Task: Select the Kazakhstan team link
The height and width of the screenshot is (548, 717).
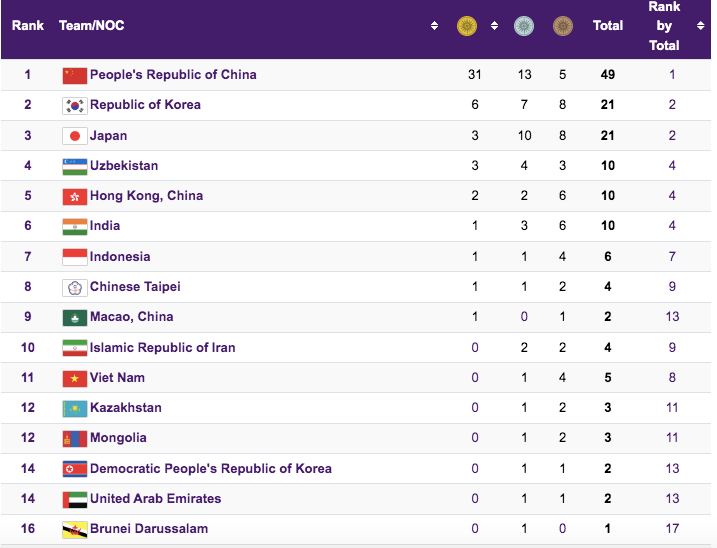Action: pos(125,408)
